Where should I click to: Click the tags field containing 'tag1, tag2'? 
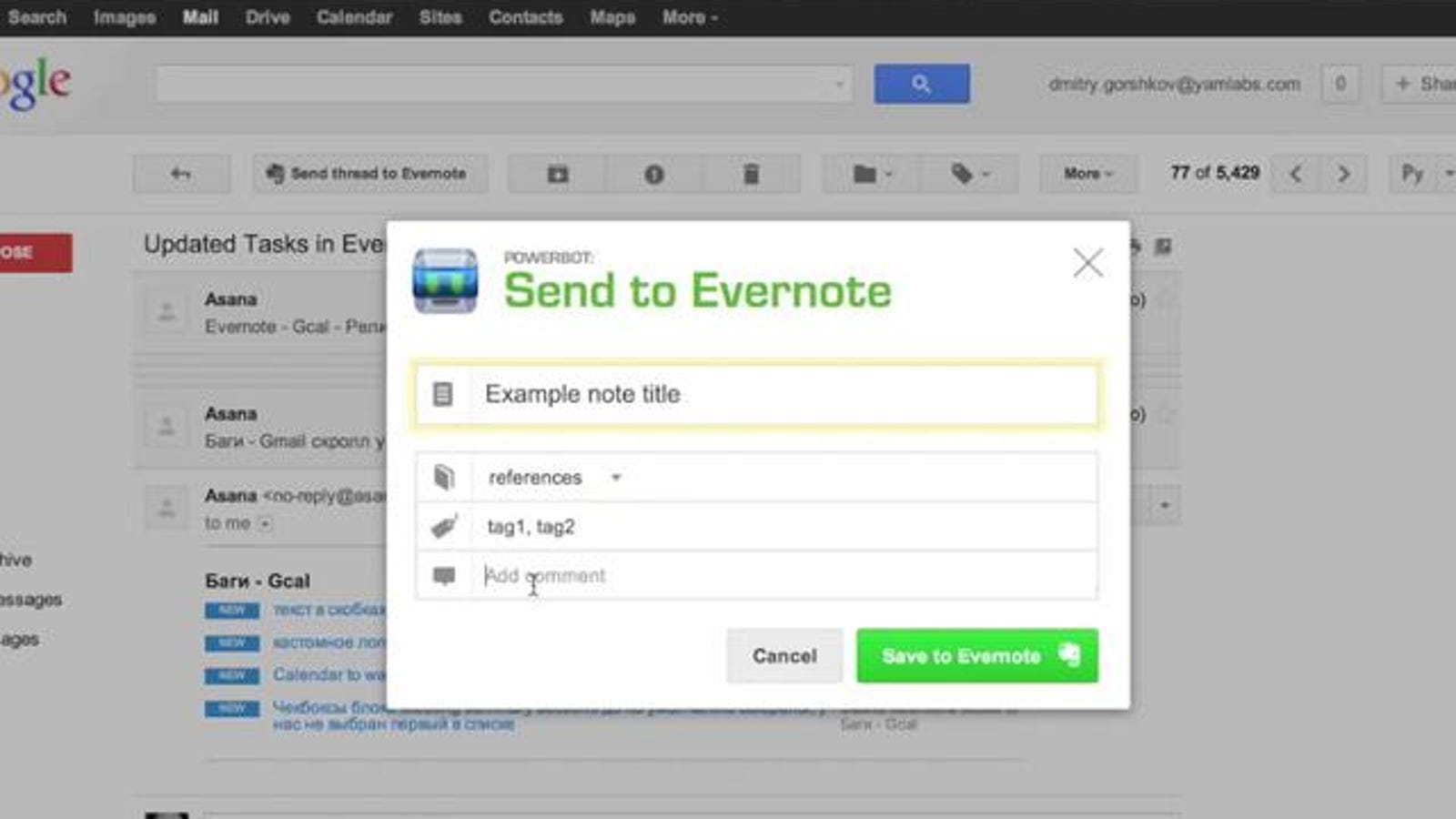[784, 526]
